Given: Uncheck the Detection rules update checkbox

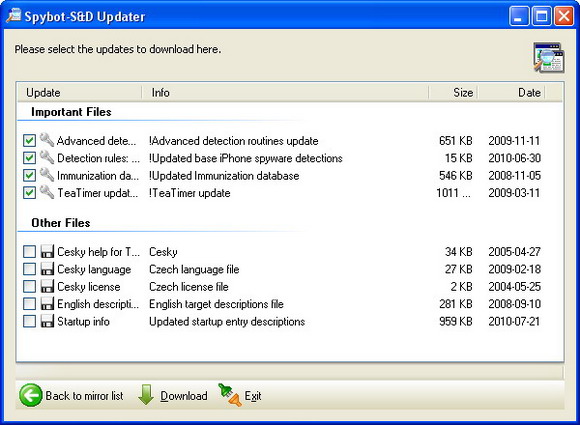Looking at the screenshot, I should [29, 158].
